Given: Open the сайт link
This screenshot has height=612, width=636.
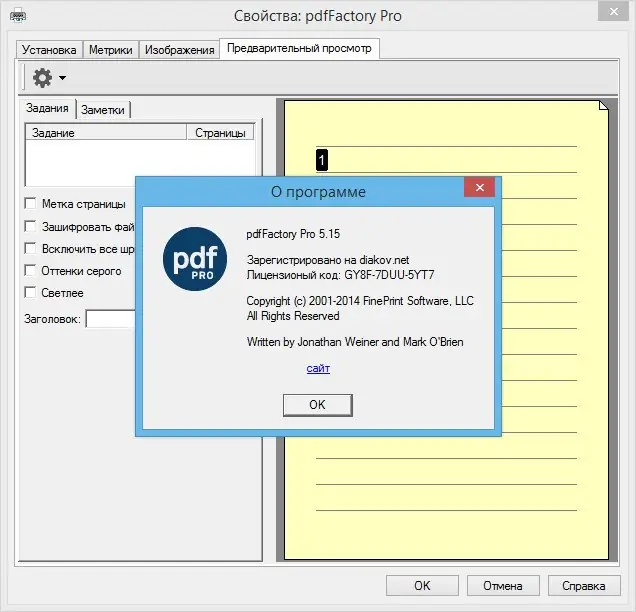Looking at the screenshot, I should click(318, 368).
